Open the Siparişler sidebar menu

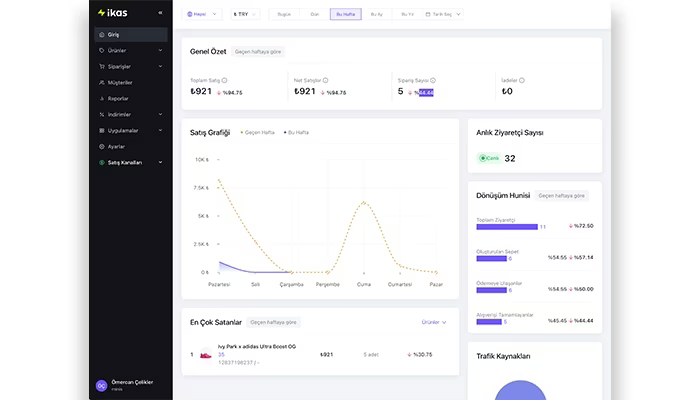131,67
